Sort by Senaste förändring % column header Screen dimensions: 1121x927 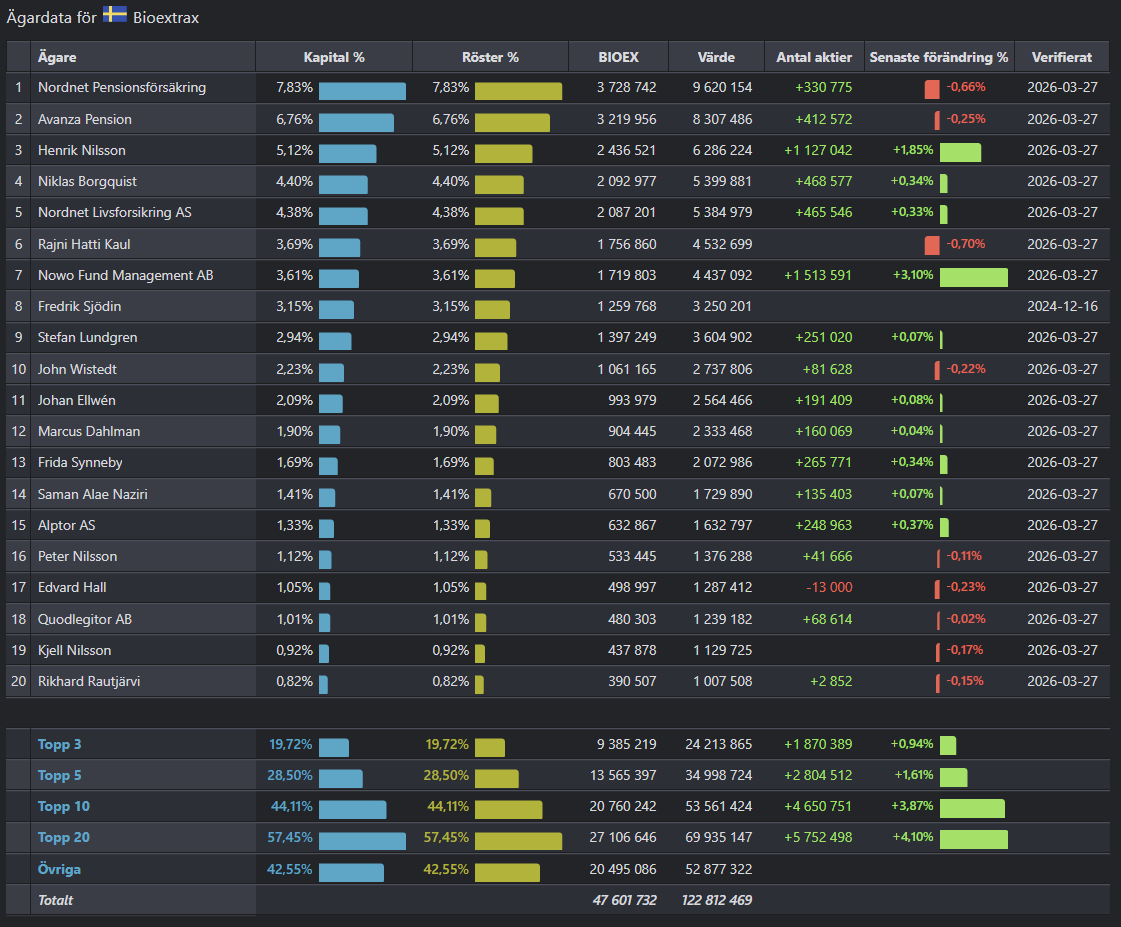pyautogui.click(x=939, y=57)
